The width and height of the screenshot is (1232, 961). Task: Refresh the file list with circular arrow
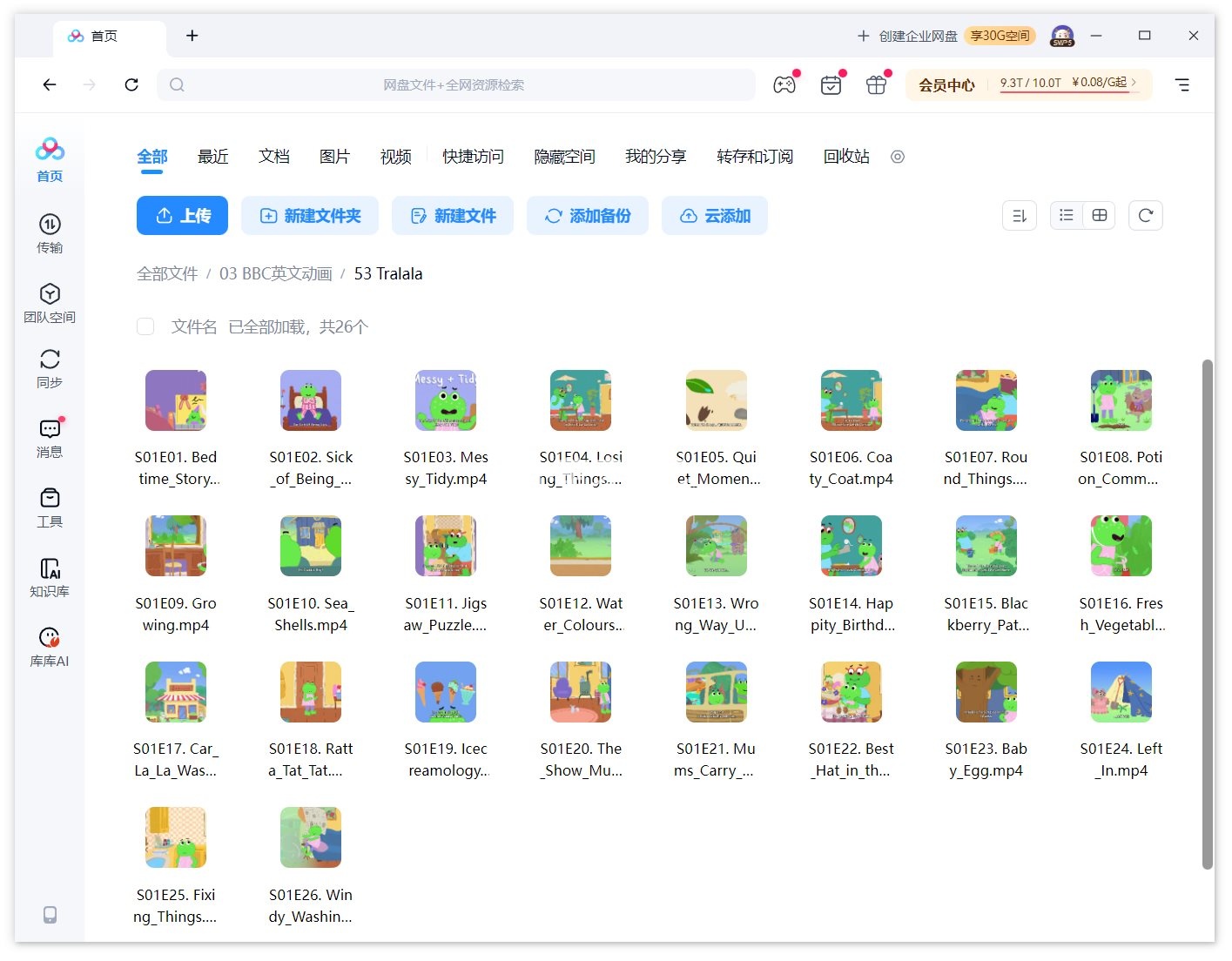(1146, 216)
